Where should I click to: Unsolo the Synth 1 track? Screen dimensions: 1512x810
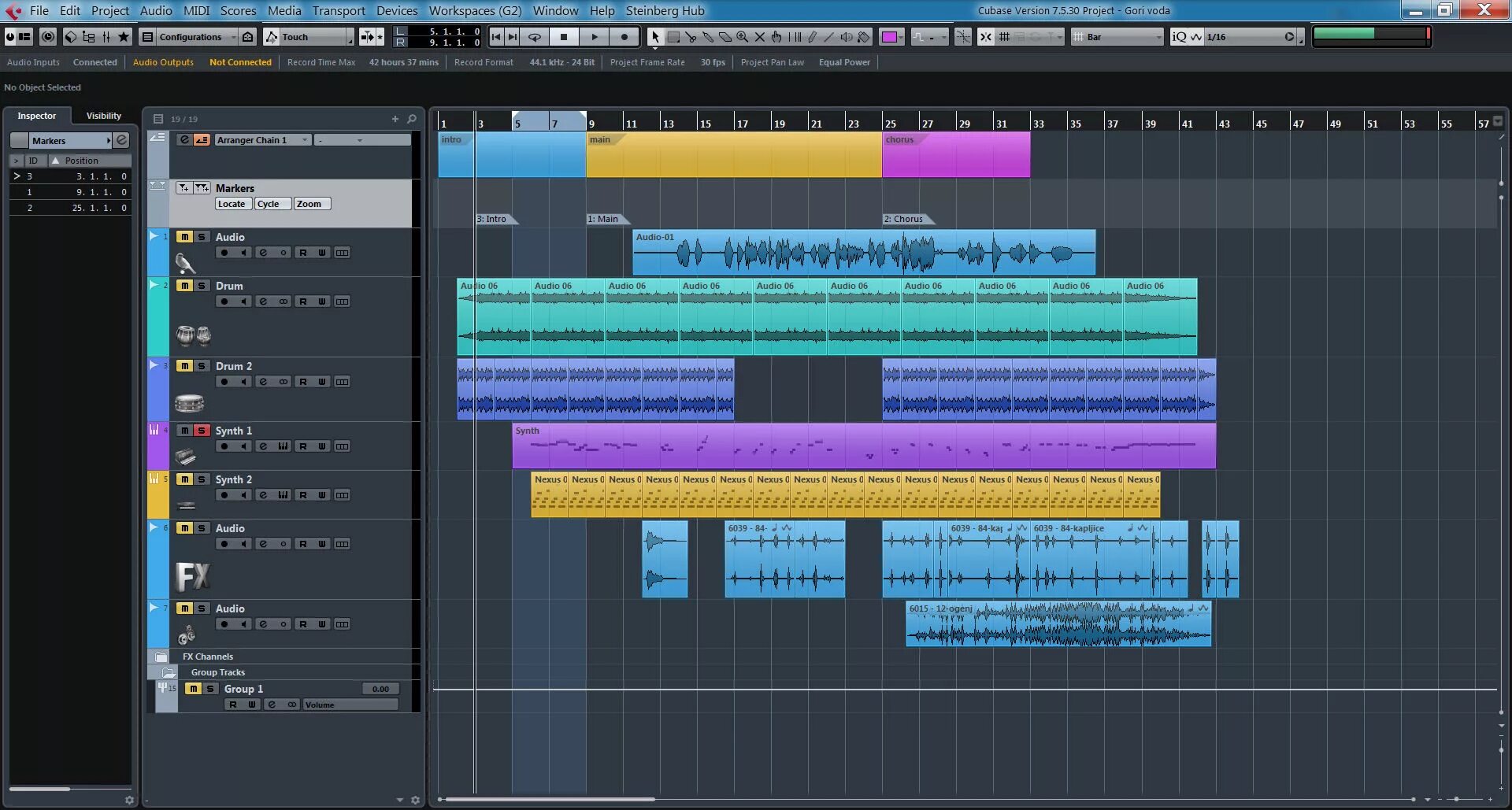pyautogui.click(x=202, y=431)
